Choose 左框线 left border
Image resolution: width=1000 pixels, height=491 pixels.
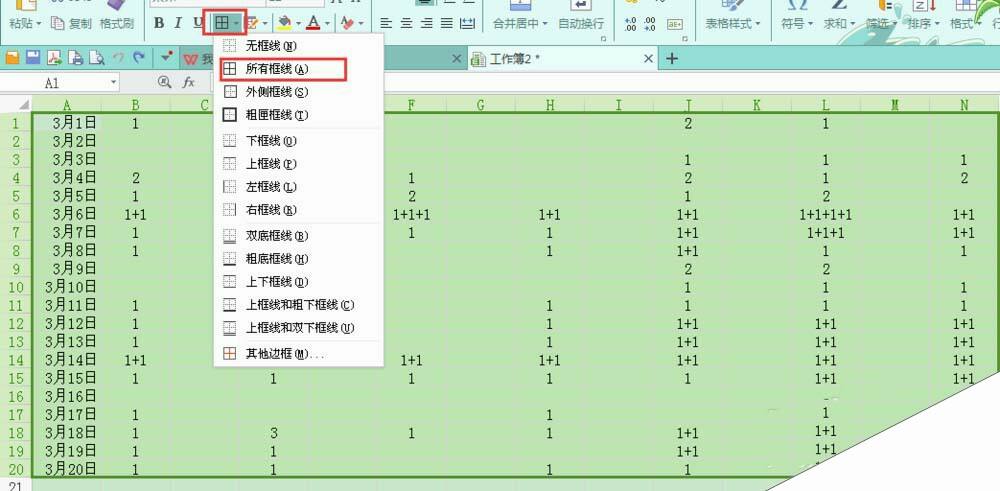[x=298, y=187]
